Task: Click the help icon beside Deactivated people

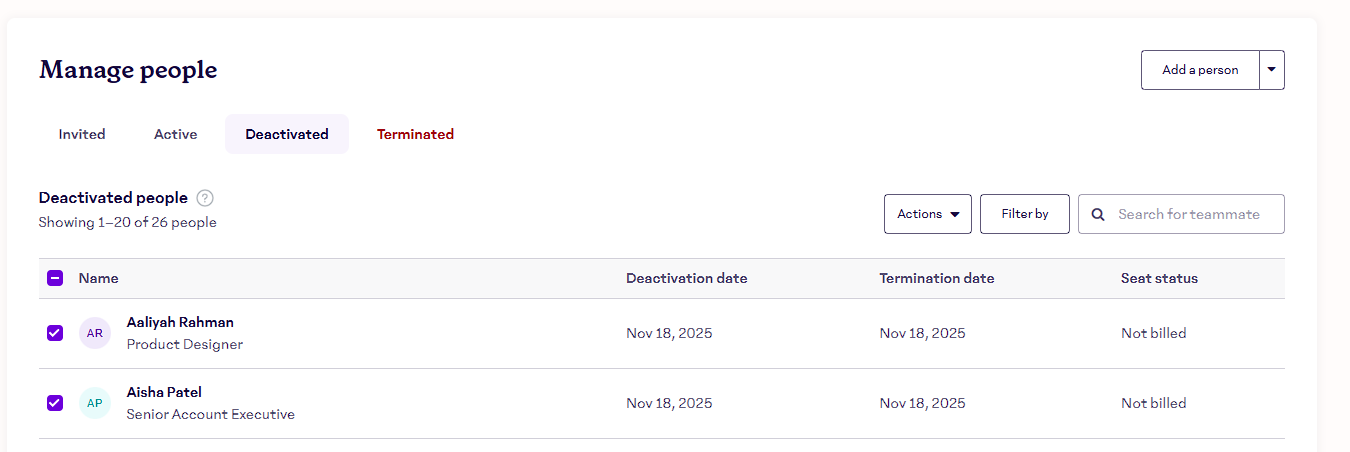Action: 205,198
